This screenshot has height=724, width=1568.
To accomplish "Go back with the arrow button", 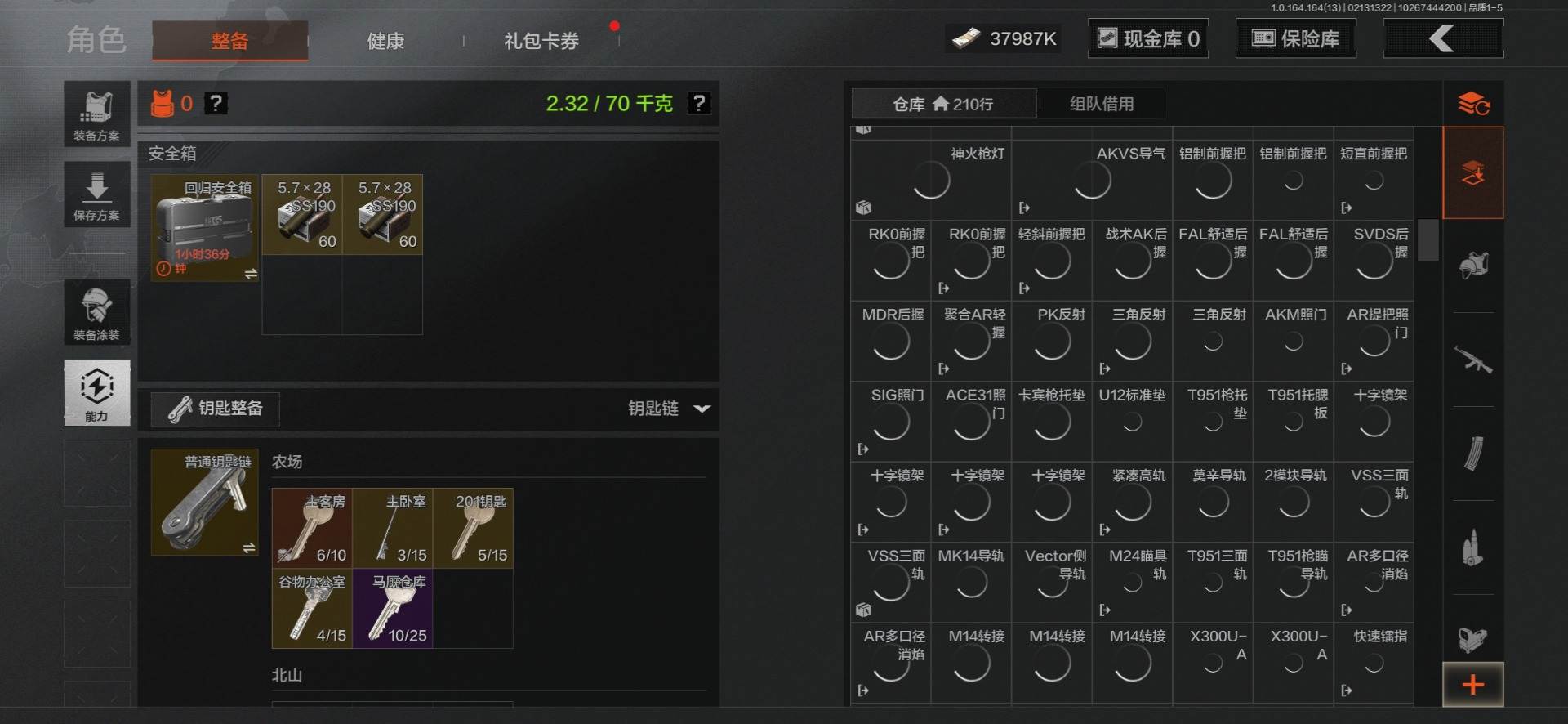I will (x=1443, y=38).
